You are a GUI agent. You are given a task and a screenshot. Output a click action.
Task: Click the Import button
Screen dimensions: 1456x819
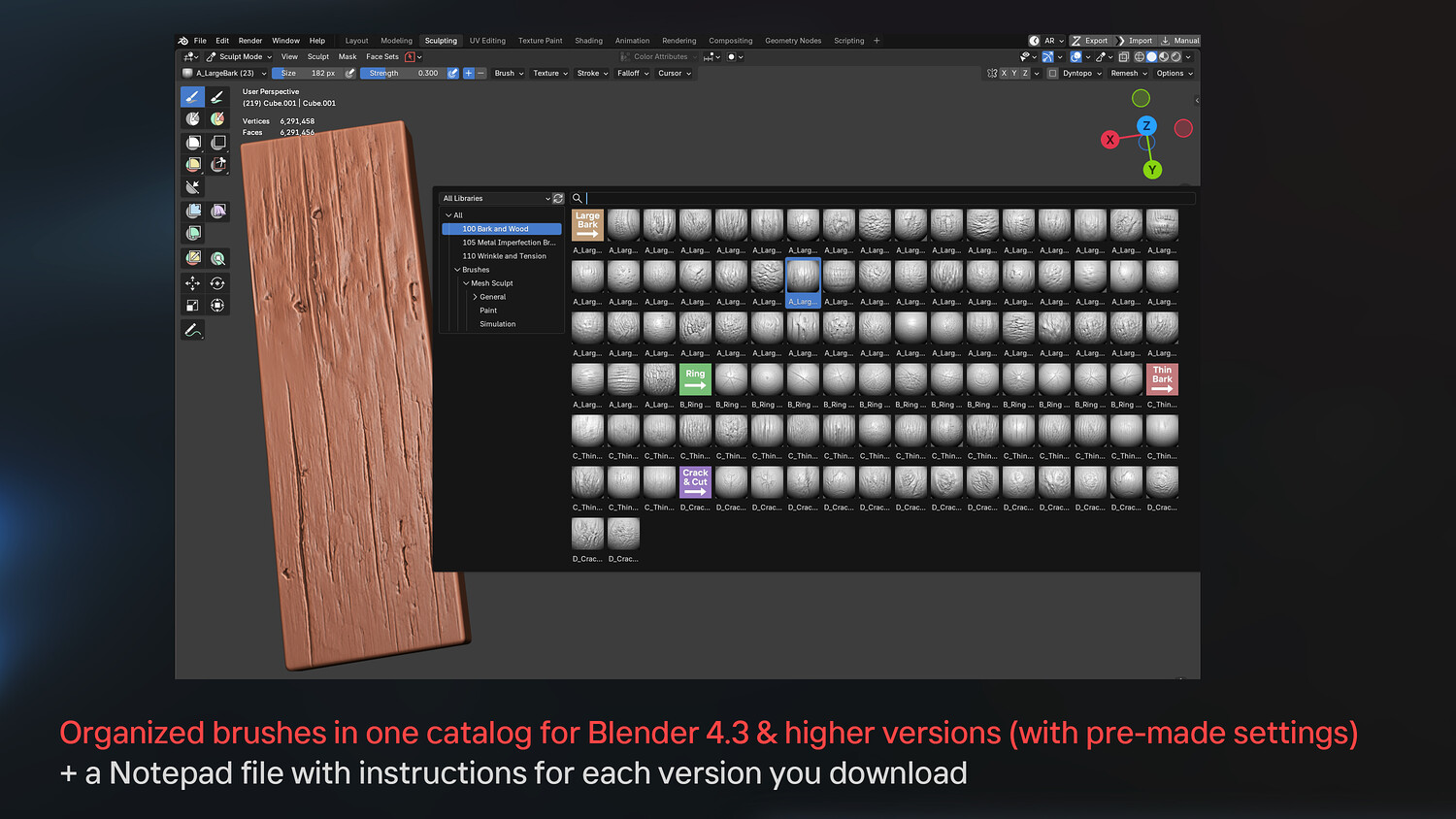(1135, 41)
